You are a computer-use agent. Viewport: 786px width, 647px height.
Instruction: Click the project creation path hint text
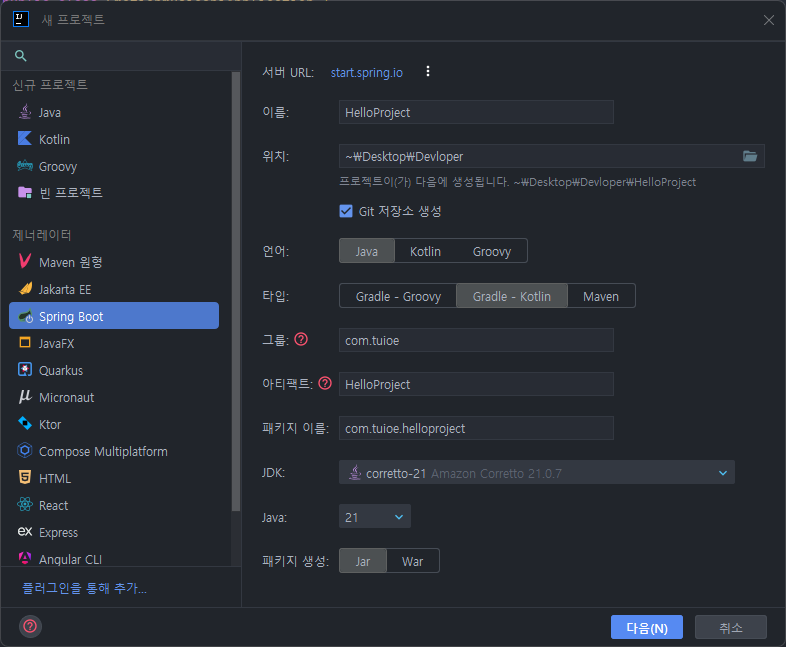click(517, 181)
